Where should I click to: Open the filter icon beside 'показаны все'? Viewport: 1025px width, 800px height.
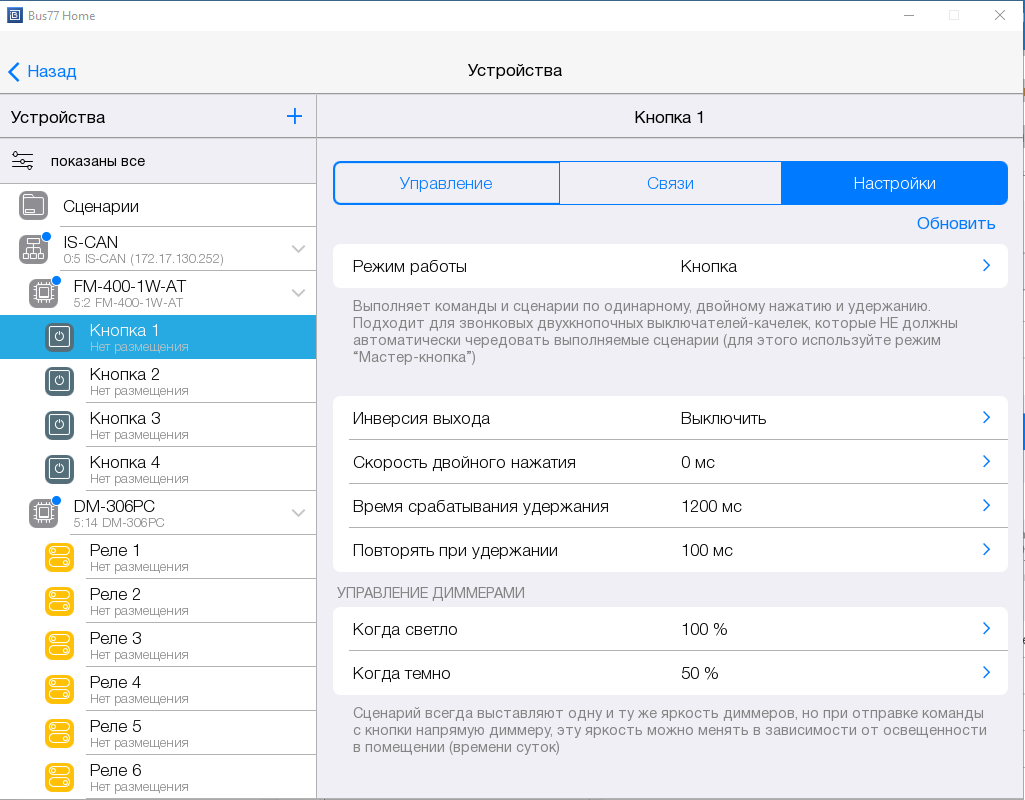pos(23,161)
